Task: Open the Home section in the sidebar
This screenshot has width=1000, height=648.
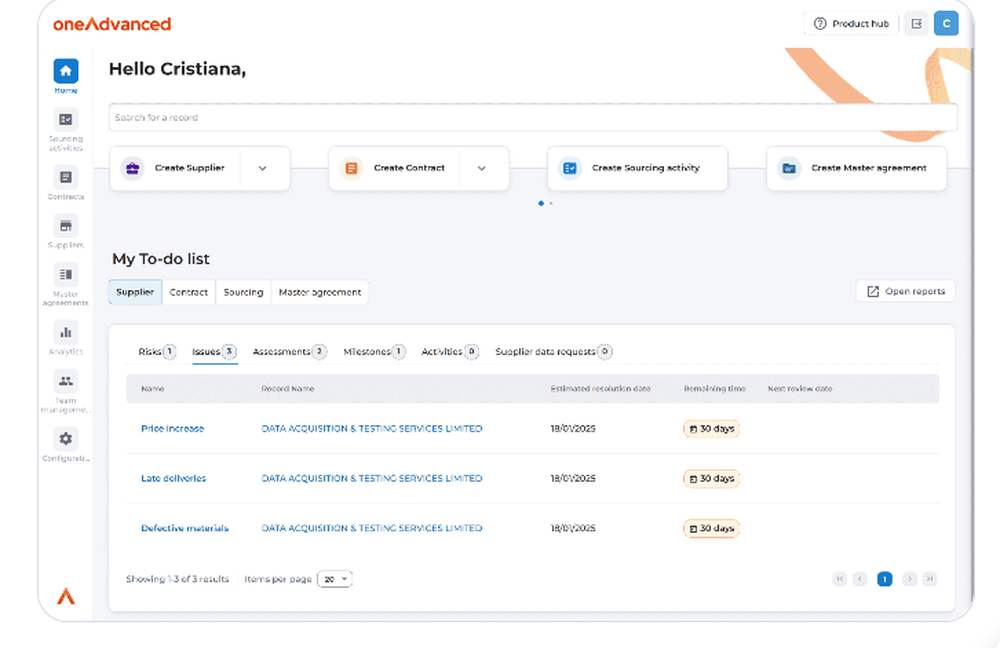Action: pos(65,72)
